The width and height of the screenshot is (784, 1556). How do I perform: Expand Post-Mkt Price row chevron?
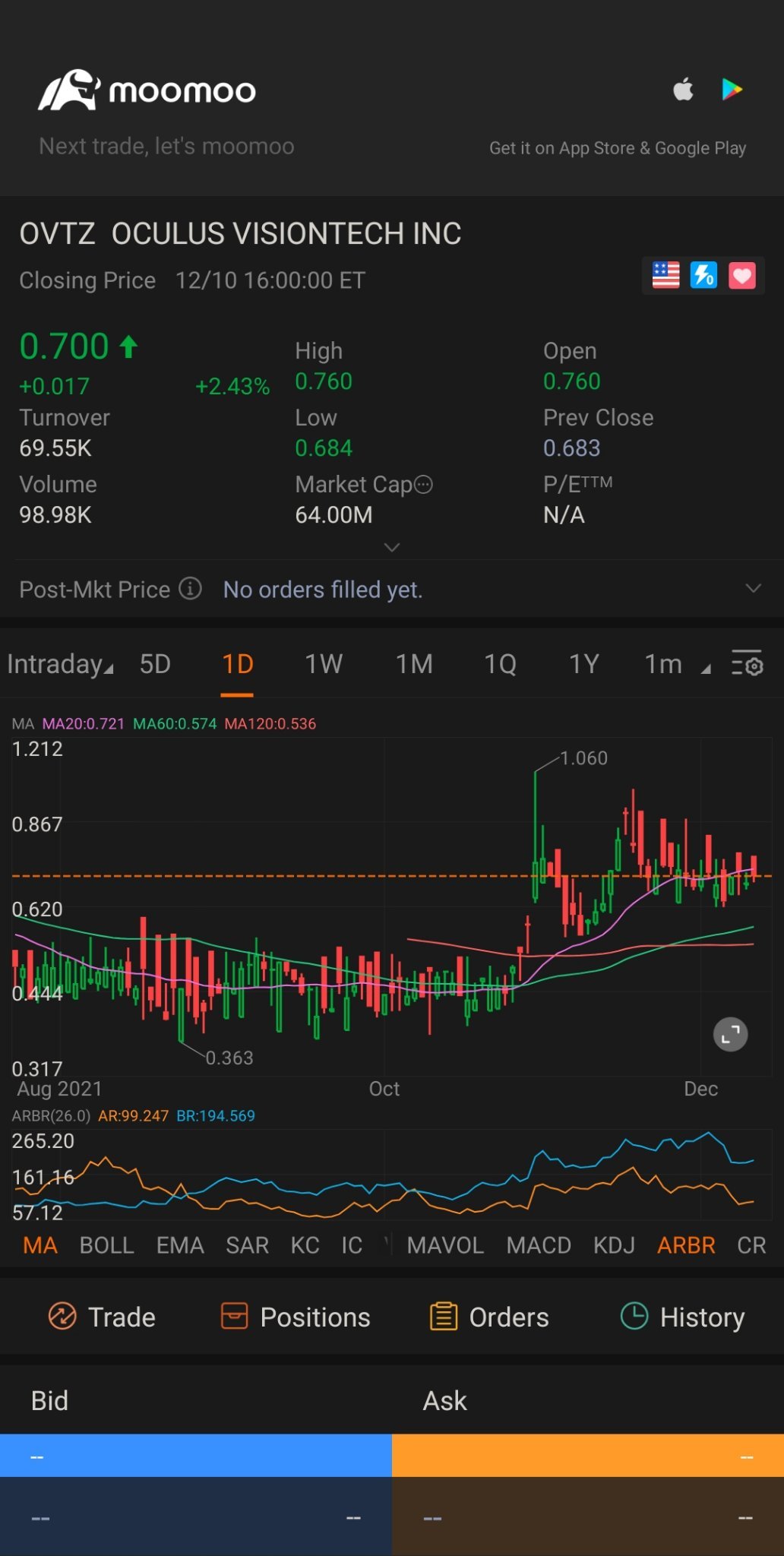(x=753, y=588)
